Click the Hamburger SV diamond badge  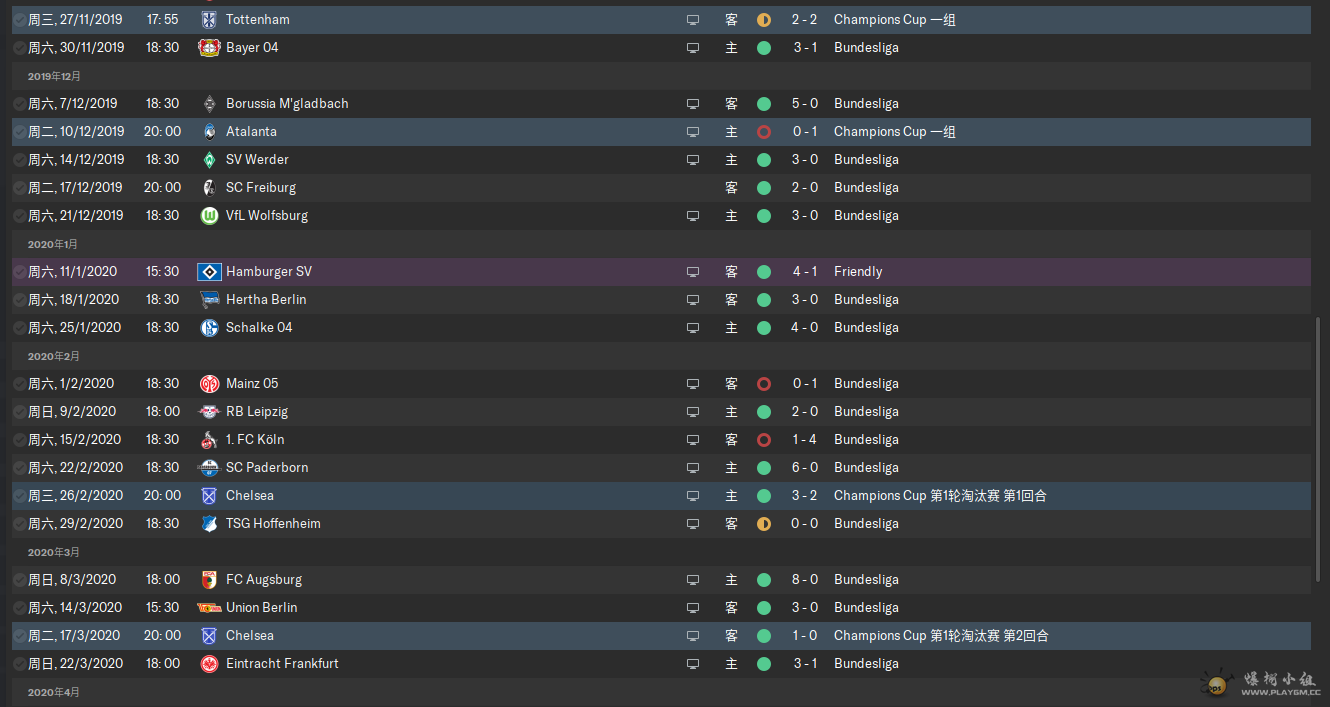pos(209,271)
